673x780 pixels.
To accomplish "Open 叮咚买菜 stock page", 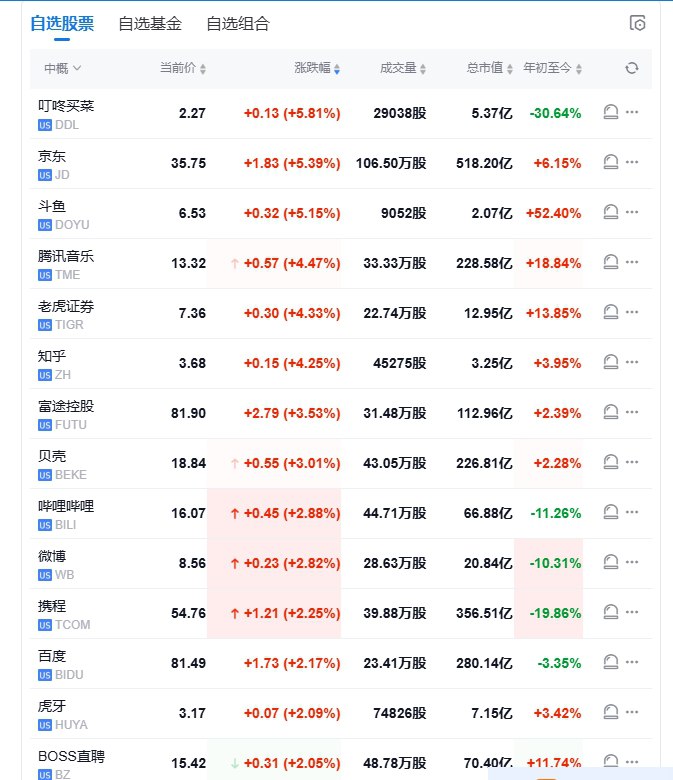I will 66,106.
